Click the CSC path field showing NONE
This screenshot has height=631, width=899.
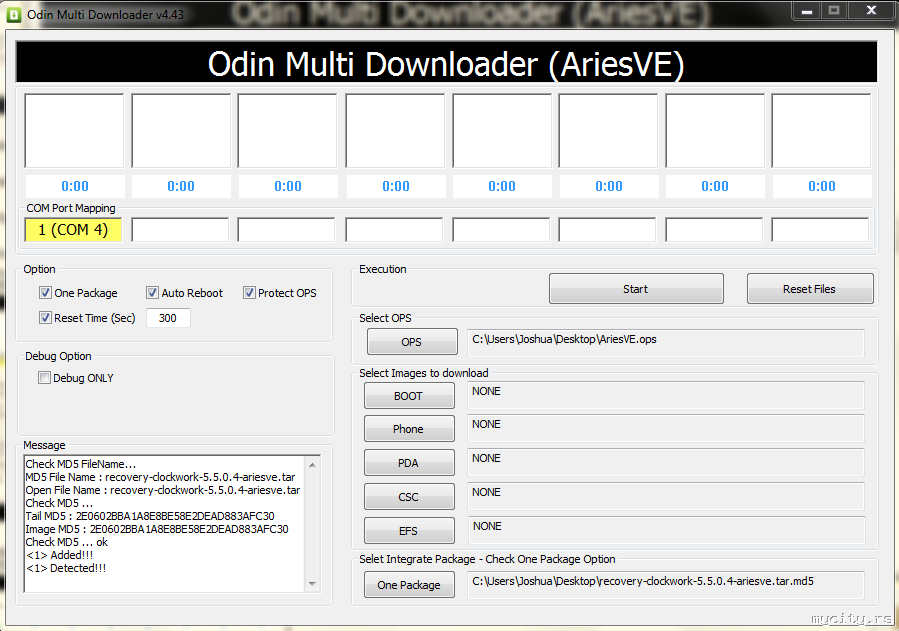pyautogui.click(x=666, y=496)
